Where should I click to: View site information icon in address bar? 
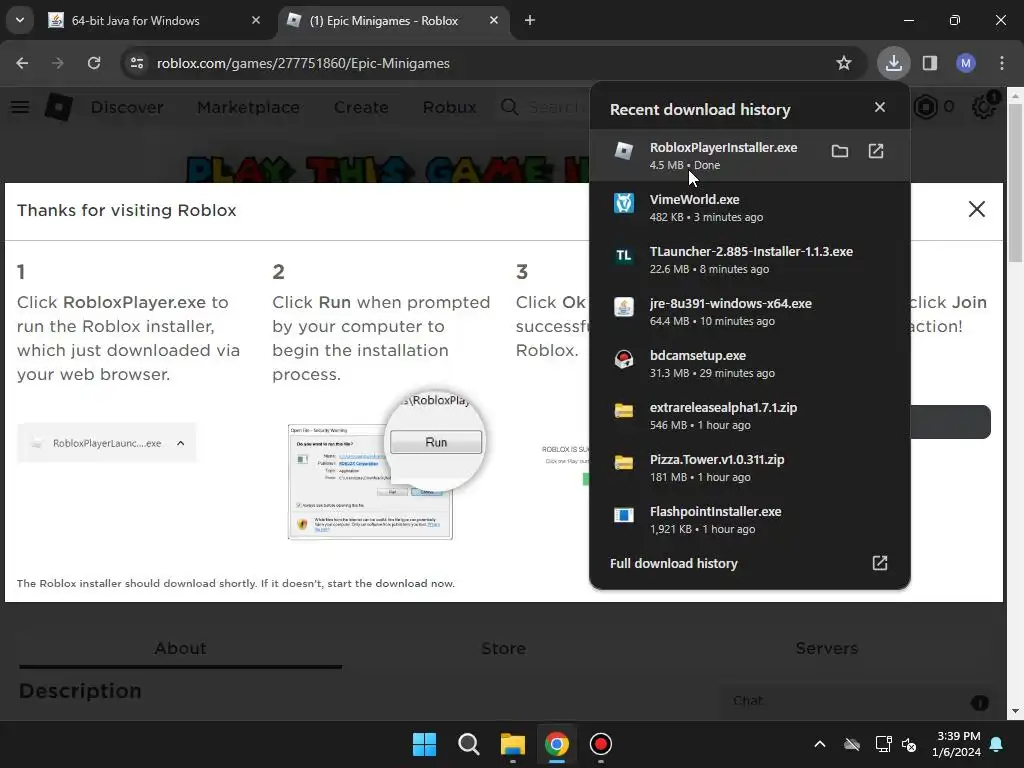137,63
